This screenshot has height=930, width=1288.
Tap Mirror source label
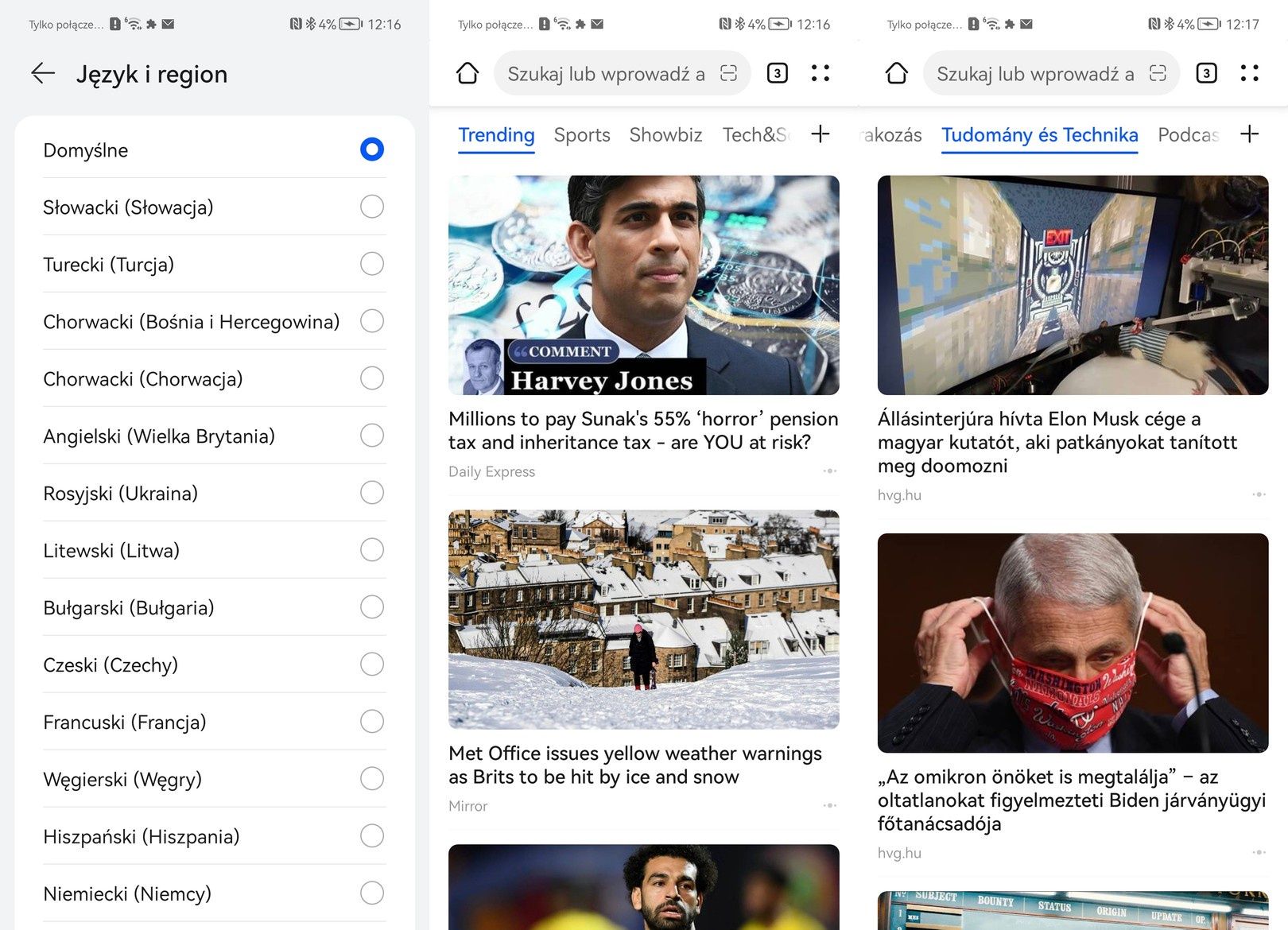click(x=468, y=806)
